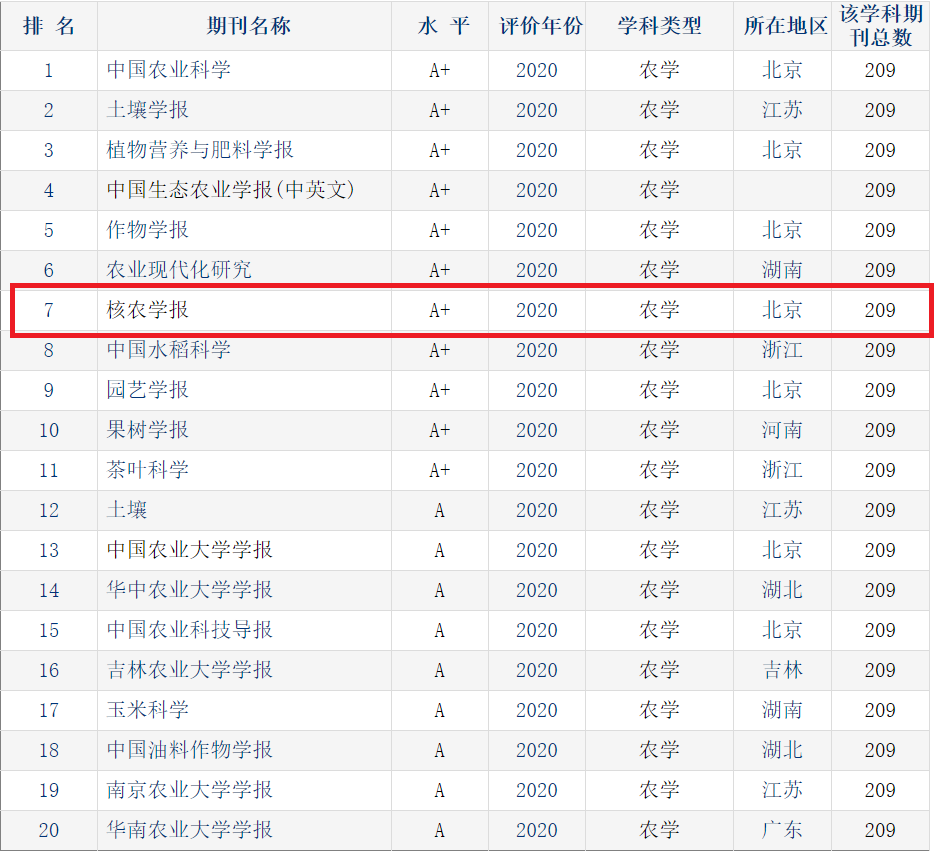
Task: Open journal 植物营养与肥料学报
Action: click(200, 150)
